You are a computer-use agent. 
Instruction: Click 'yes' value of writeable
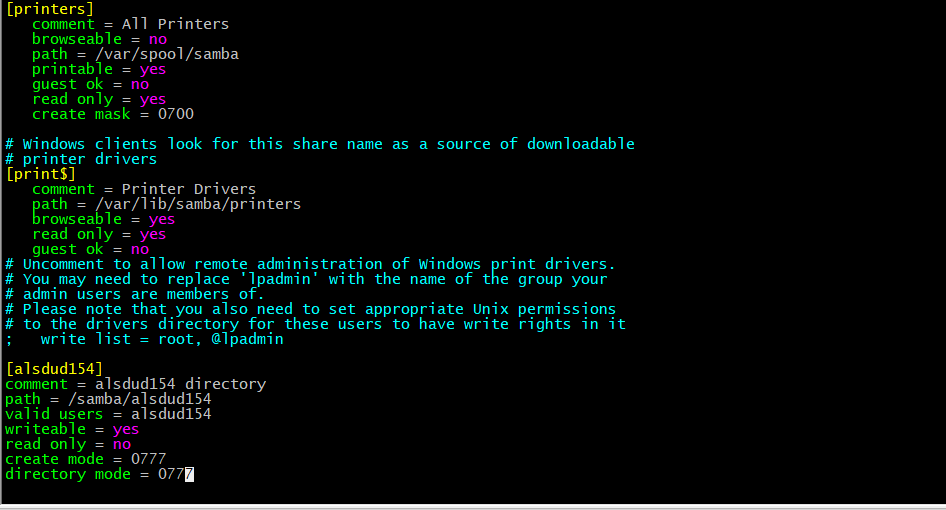pyautogui.click(x=125, y=429)
